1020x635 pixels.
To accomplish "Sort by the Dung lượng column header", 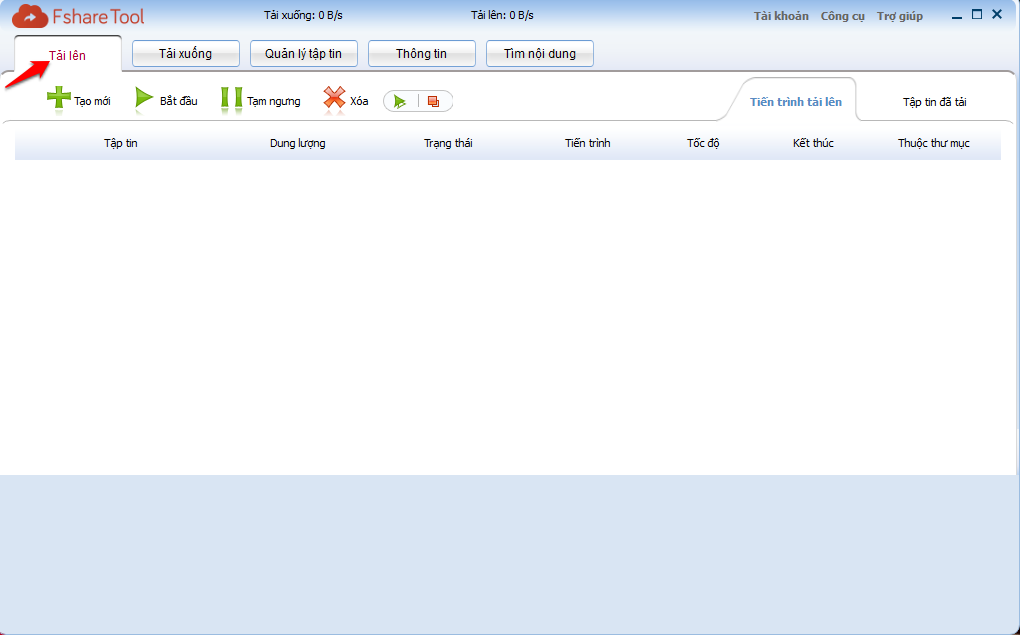I will [x=297, y=144].
